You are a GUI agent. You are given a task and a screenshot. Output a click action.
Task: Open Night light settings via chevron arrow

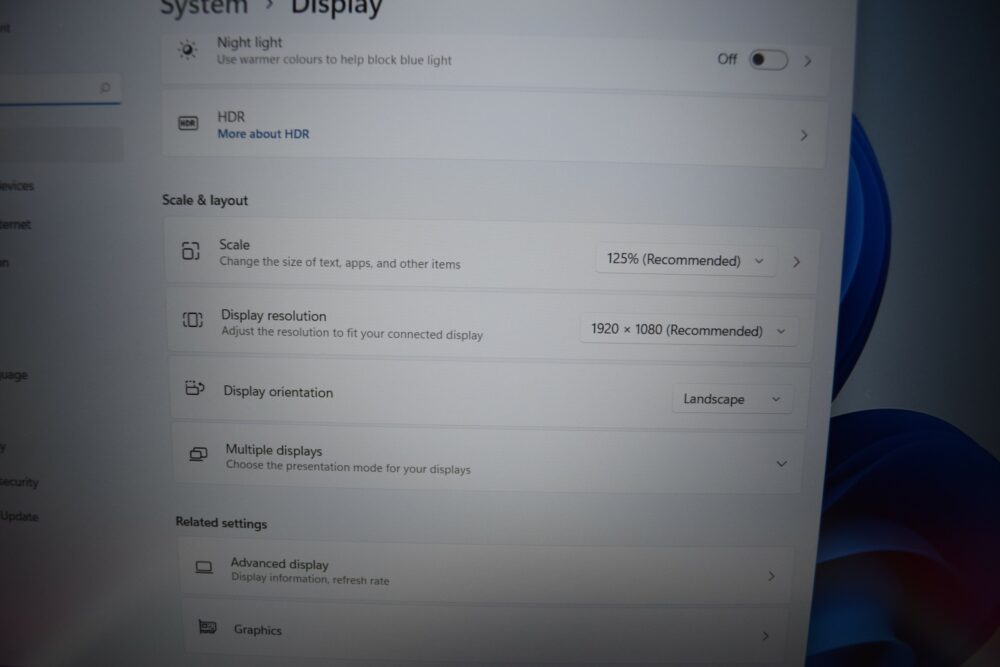pyautogui.click(x=807, y=61)
